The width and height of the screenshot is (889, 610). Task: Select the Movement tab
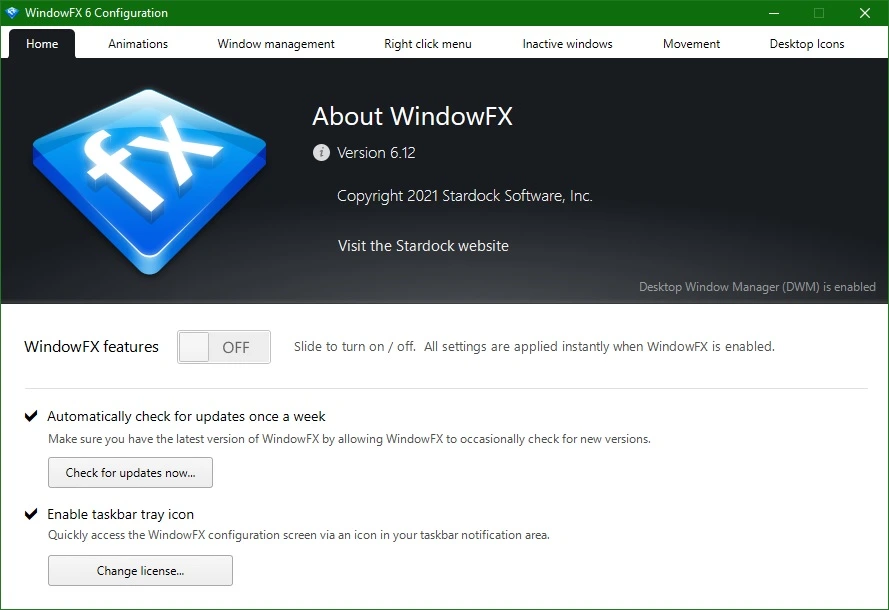691,44
